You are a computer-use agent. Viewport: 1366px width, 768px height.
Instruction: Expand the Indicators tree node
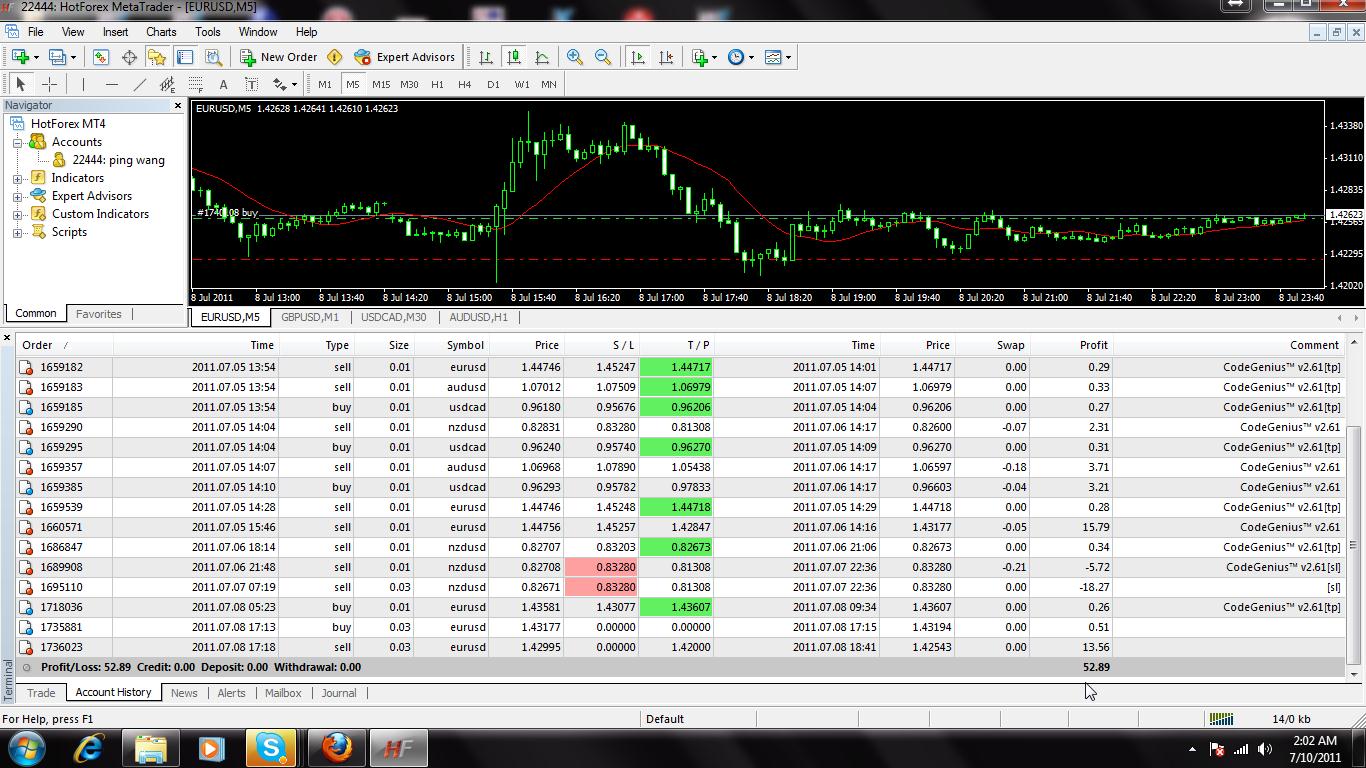[18, 178]
